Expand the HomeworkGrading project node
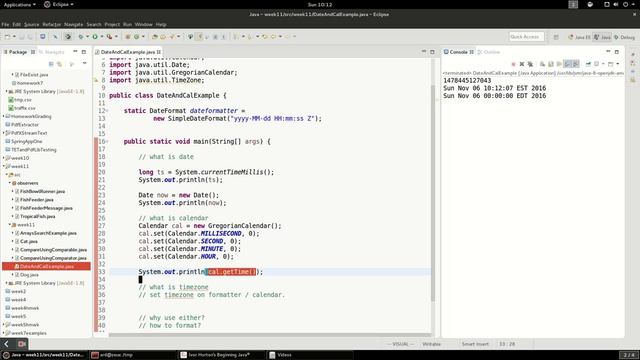640x360 pixels. (x=4, y=116)
